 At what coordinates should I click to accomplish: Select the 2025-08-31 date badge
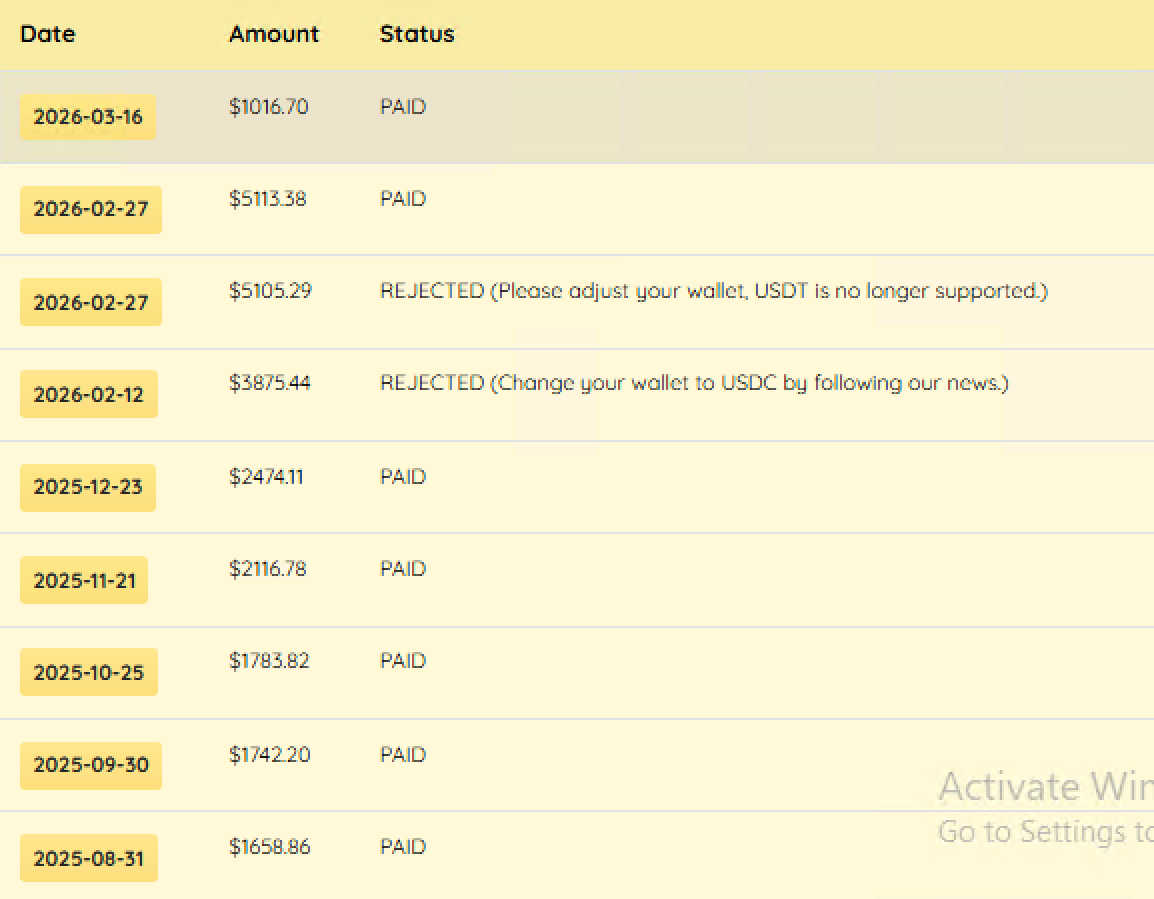tap(88, 858)
